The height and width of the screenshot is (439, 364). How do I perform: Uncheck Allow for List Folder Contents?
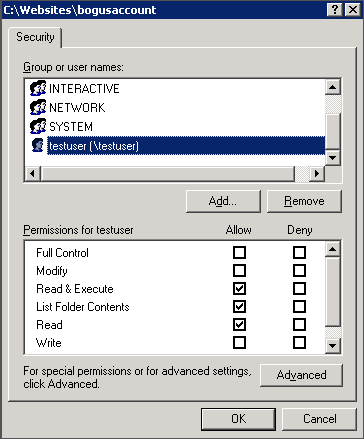click(239, 307)
